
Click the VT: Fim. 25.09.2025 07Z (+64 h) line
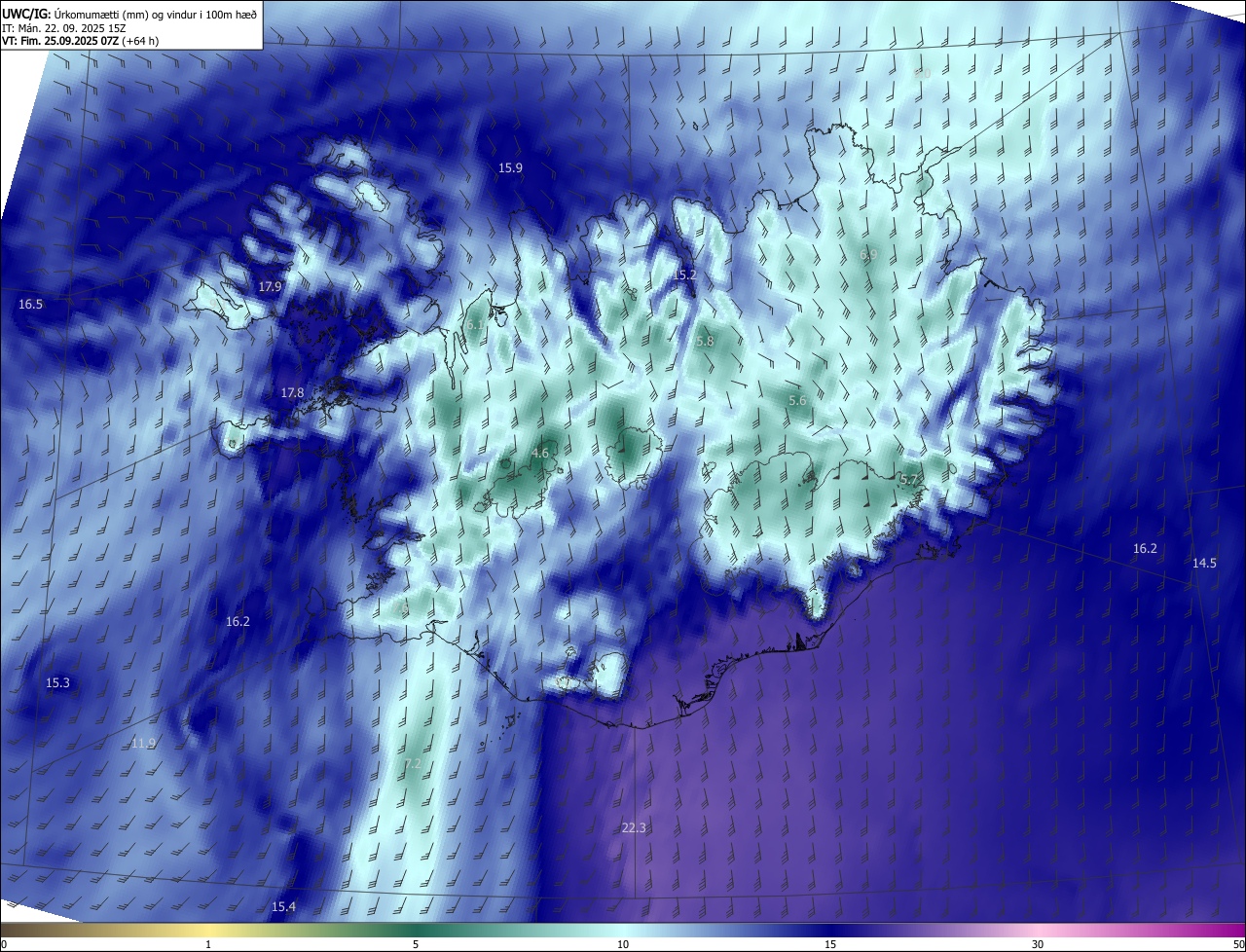[x=81, y=40]
